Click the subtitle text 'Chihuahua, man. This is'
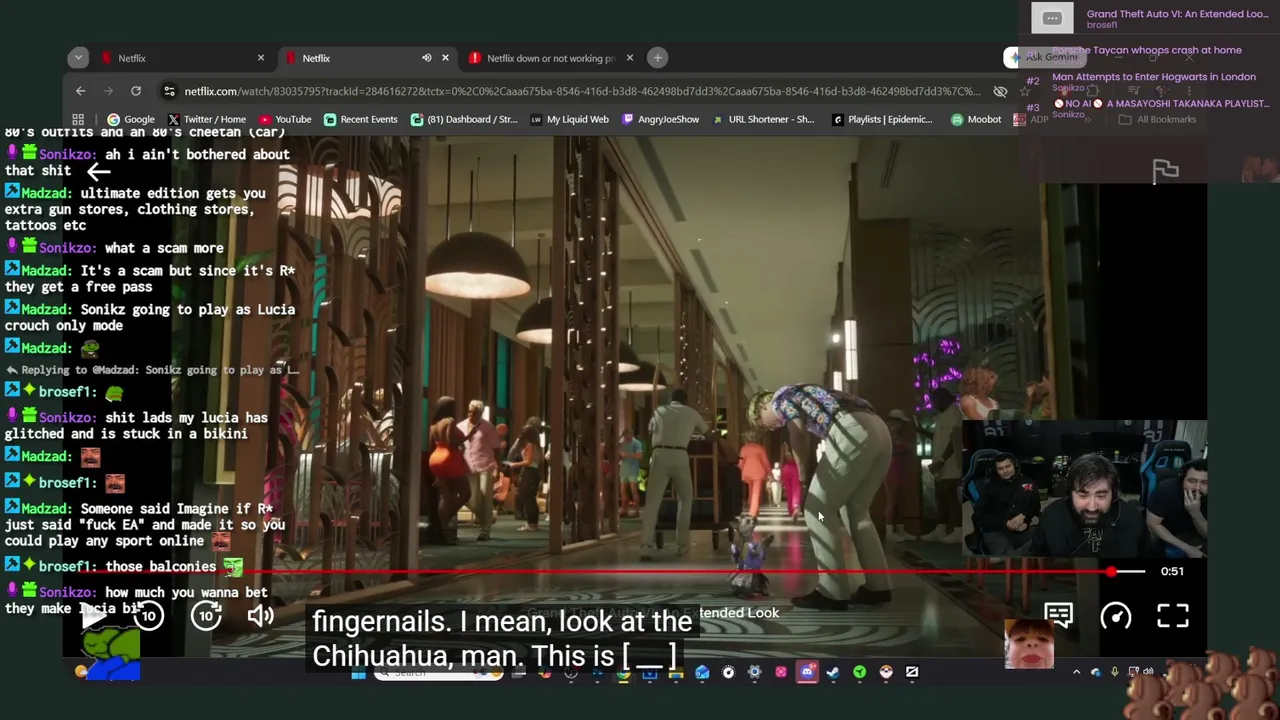This screenshot has height=720, width=1280. tap(463, 656)
